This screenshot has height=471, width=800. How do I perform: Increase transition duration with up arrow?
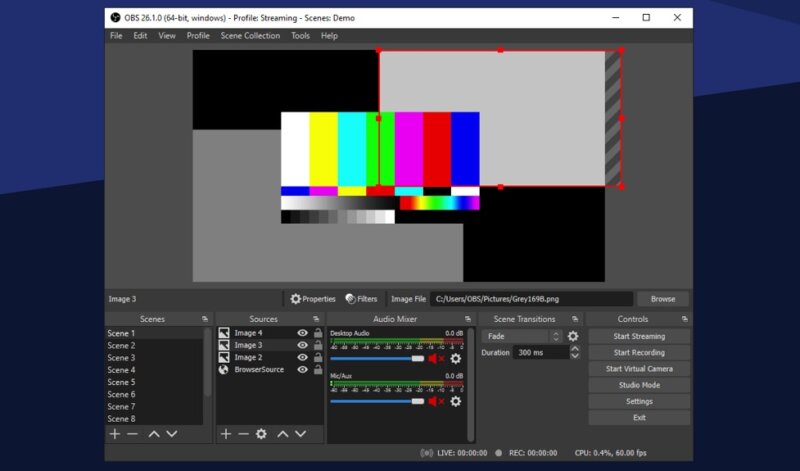pos(575,349)
